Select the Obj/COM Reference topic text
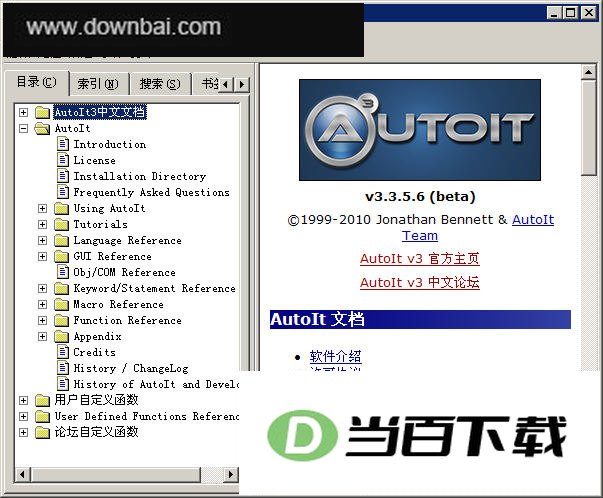Image resolution: width=603 pixels, height=498 pixels. (x=124, y=272)
